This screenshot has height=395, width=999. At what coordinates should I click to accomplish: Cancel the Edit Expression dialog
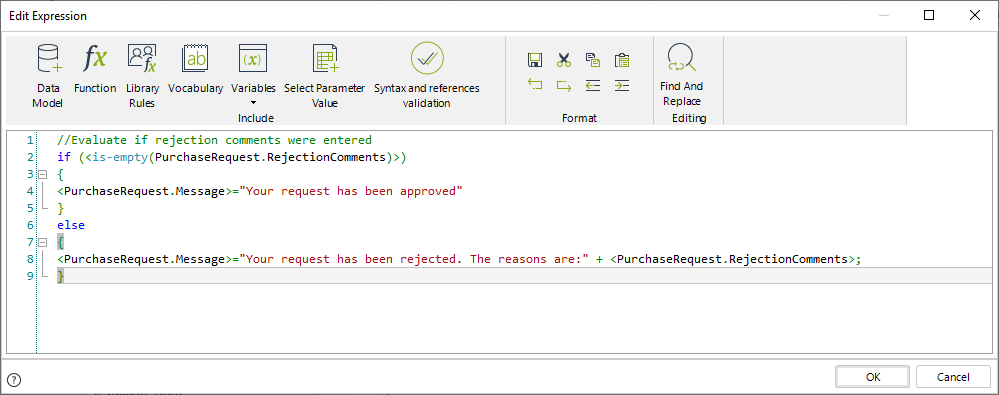tap(953, 377)
